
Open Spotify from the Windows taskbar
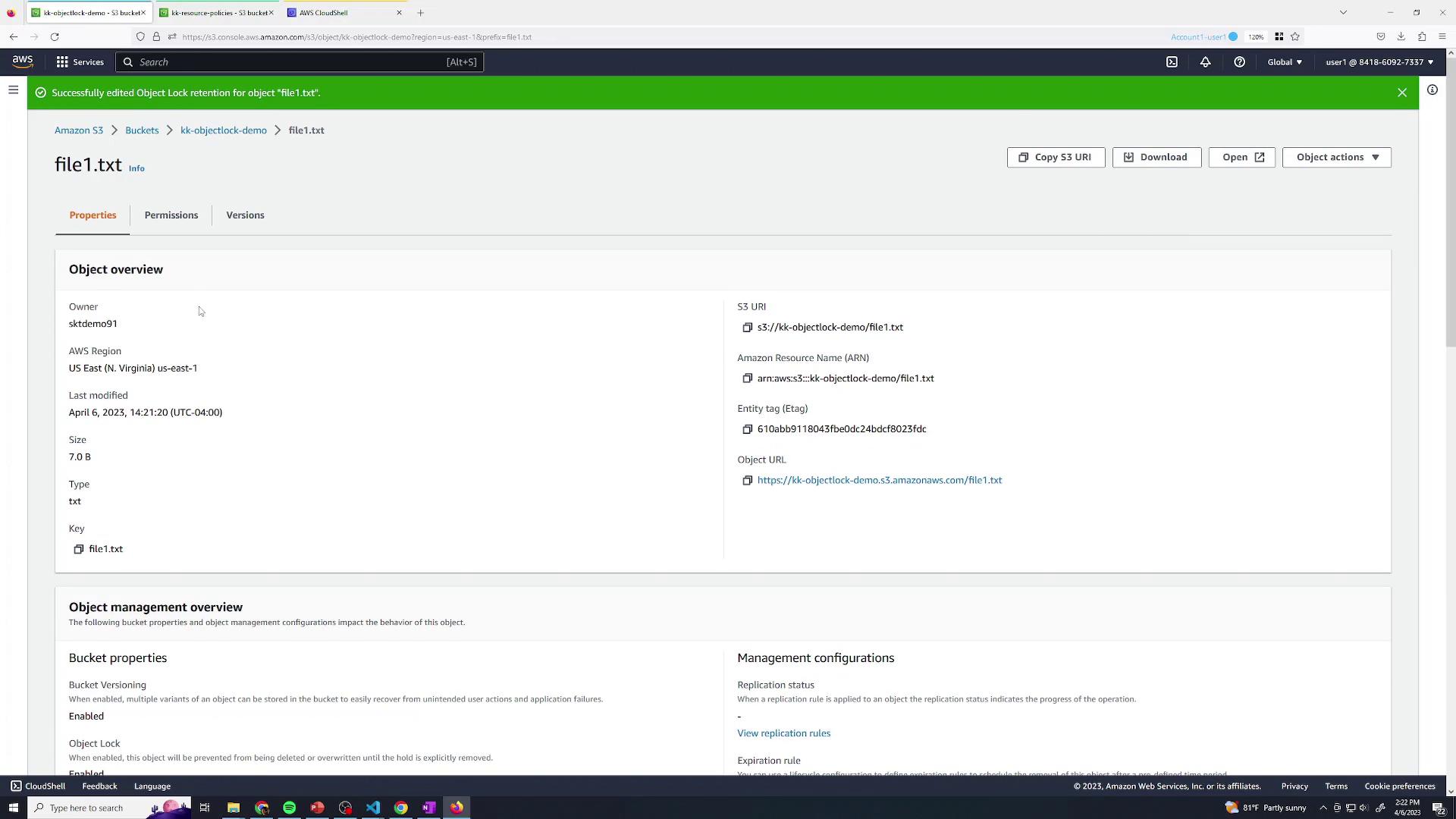pos(289,808)
